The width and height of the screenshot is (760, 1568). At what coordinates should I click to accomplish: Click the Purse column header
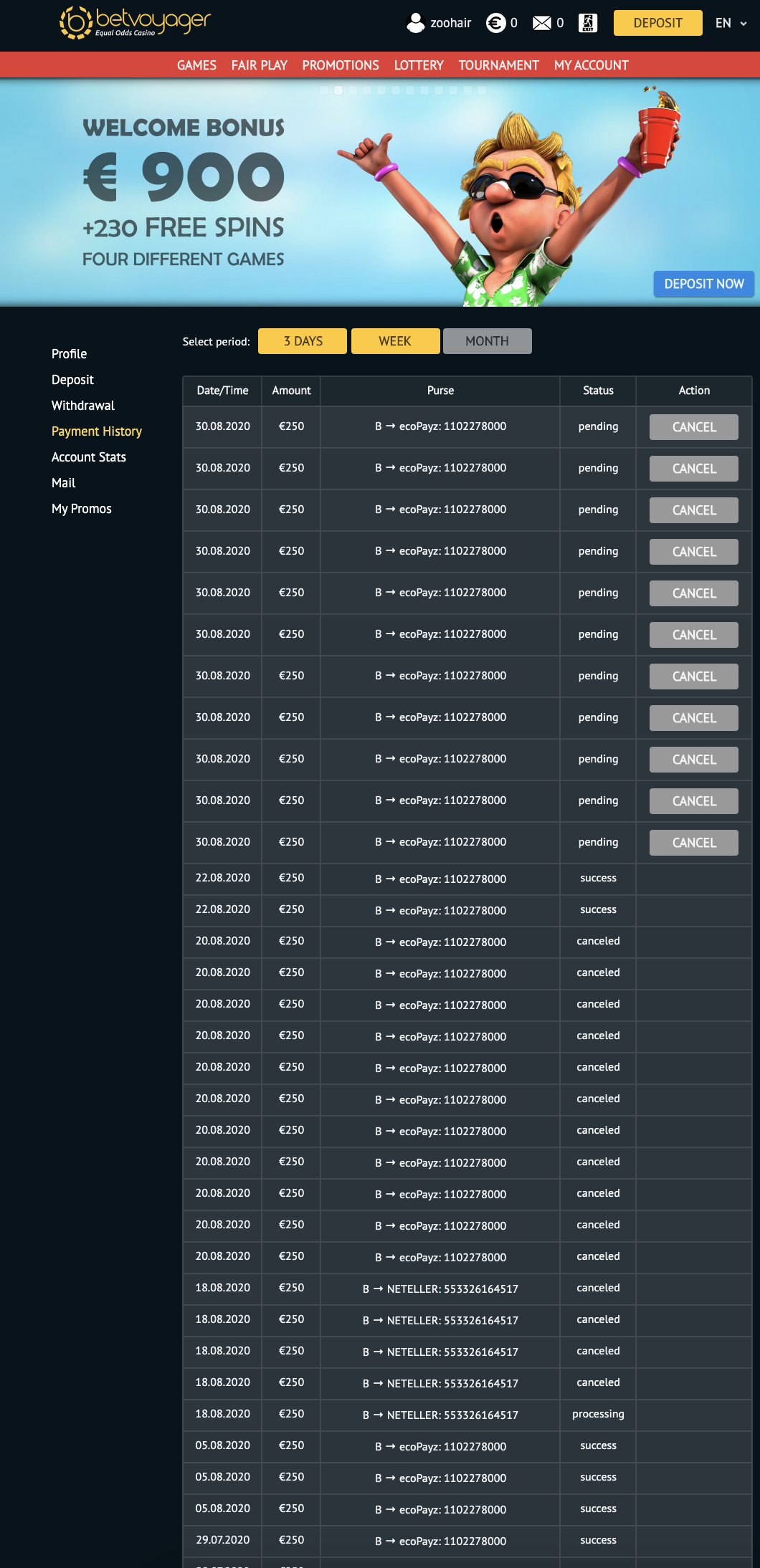tap(440, 391)
